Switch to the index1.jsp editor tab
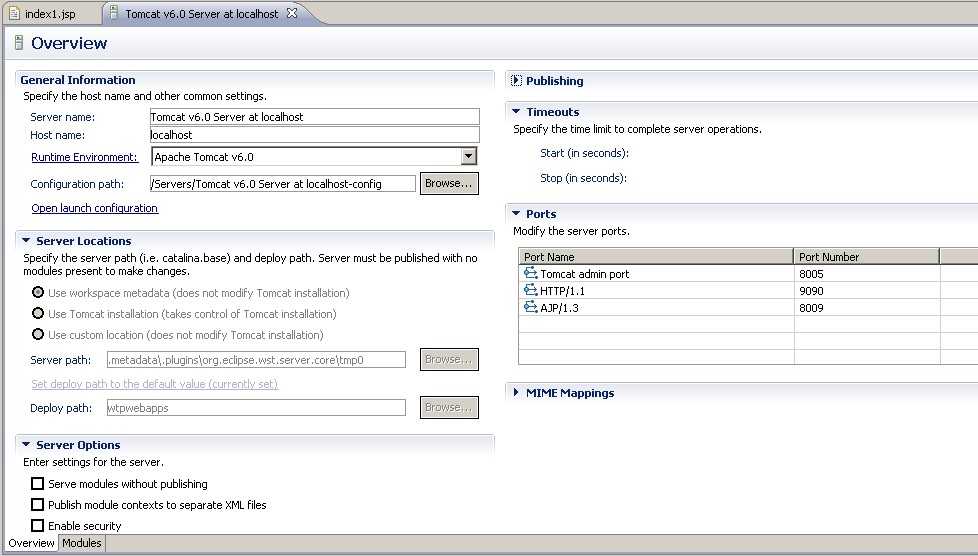 (x=50, y=14)
